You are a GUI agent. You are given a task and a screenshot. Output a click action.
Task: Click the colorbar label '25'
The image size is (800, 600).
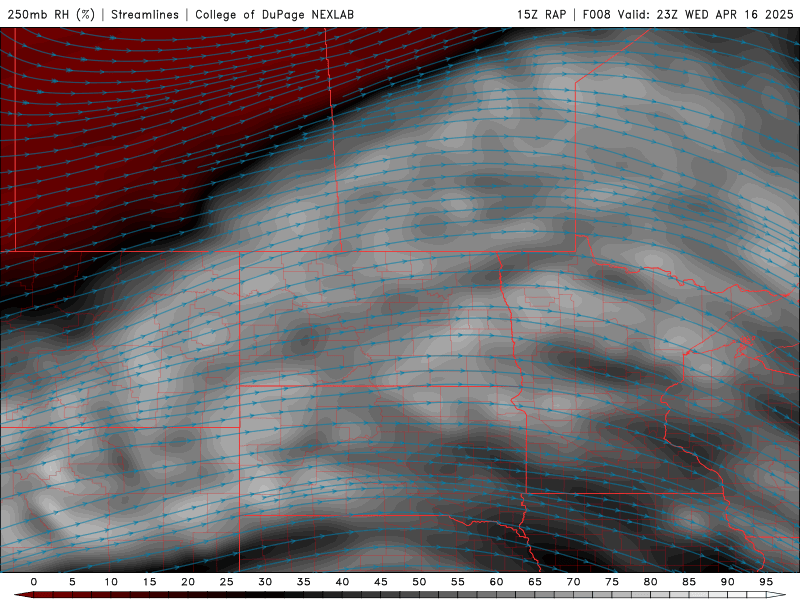point(227,582)
